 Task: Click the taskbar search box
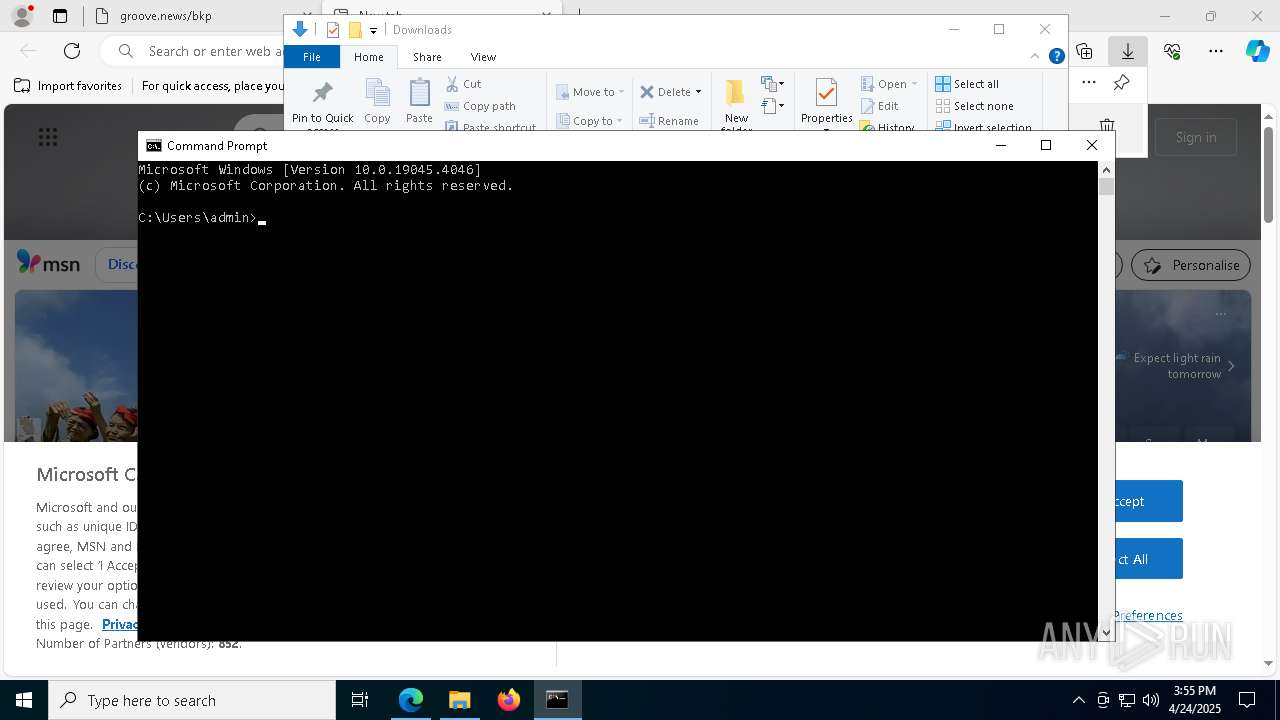click(x=192, y=700)
